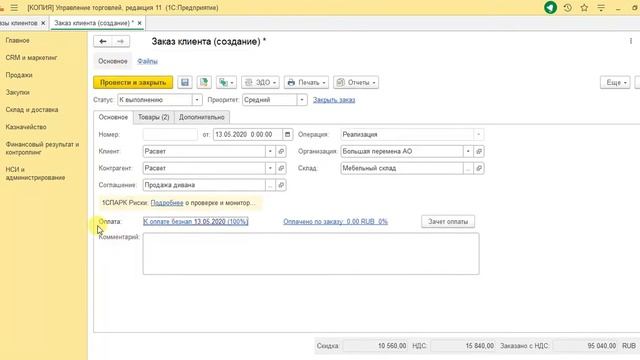Viewport: 640px width, 360px height.
Task: Expand the Статус dropdown
Action: point(197,100)
